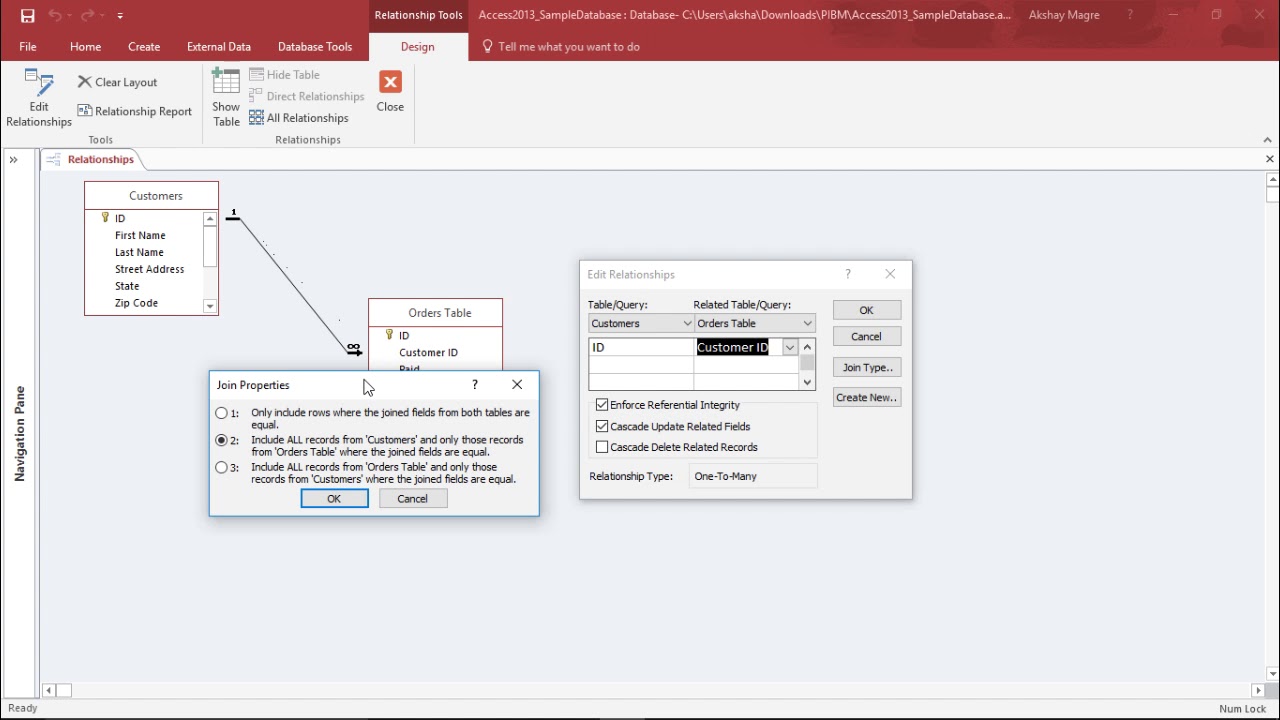
Task: Select State field in Customers table
Action: pos(127,286)
